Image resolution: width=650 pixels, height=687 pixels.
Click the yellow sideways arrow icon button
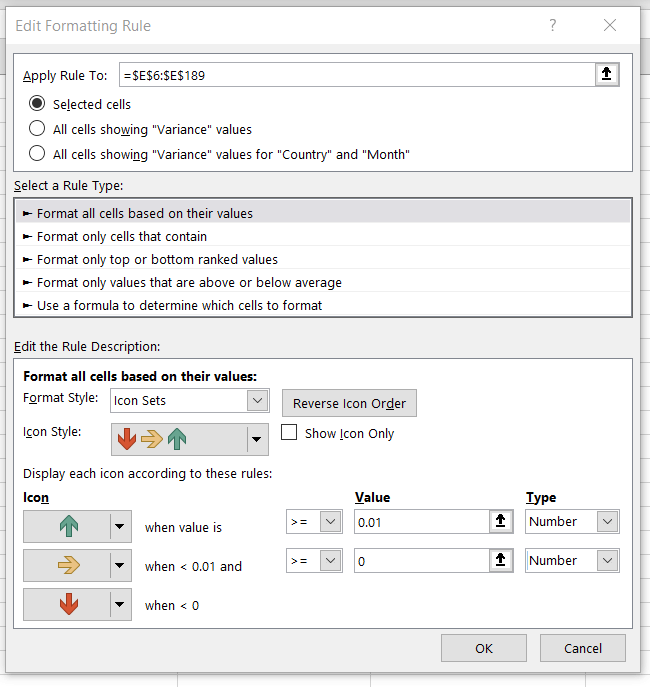(x=67, y=566)
